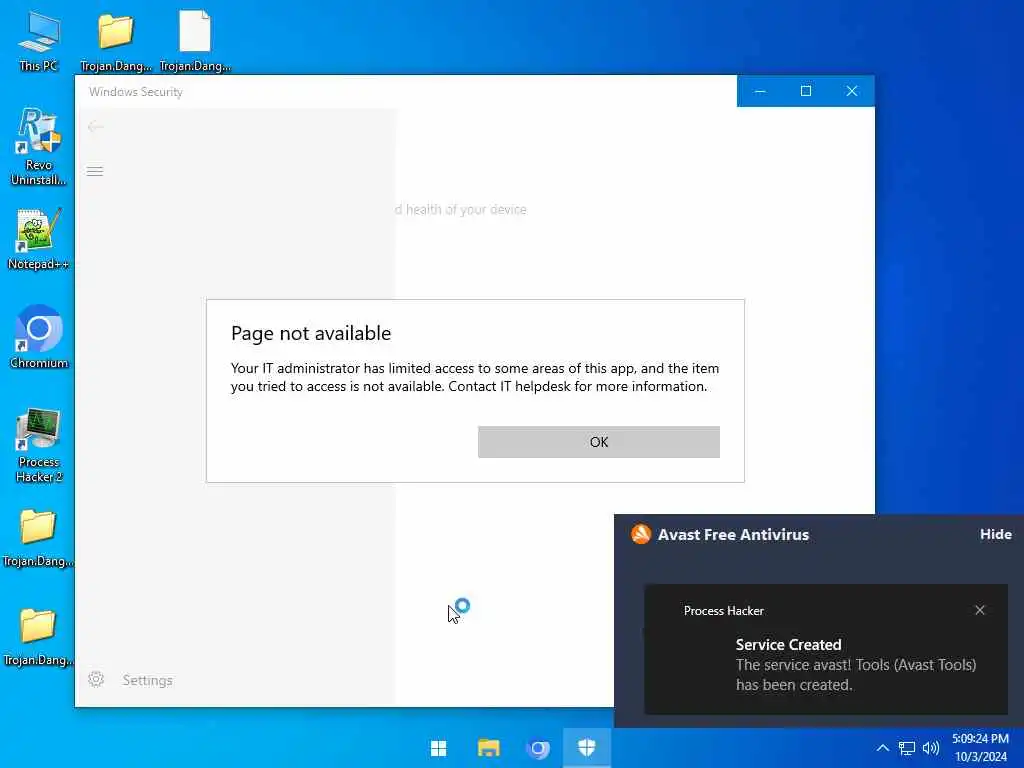The width and height of the screenshot is (1024, 768).
Task: Open This PC desktop icon
Action: [x=38, y=42]
